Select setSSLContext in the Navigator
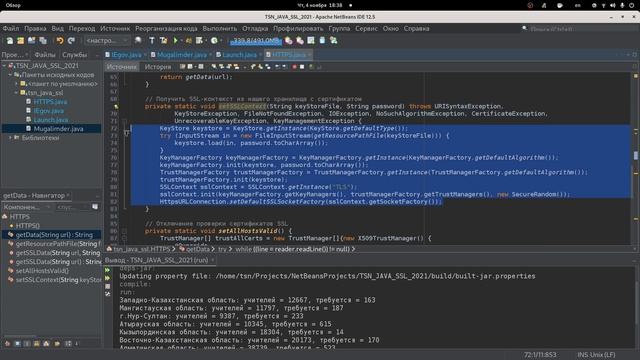Viewport: 640px width, 360px height. (58, 280)
